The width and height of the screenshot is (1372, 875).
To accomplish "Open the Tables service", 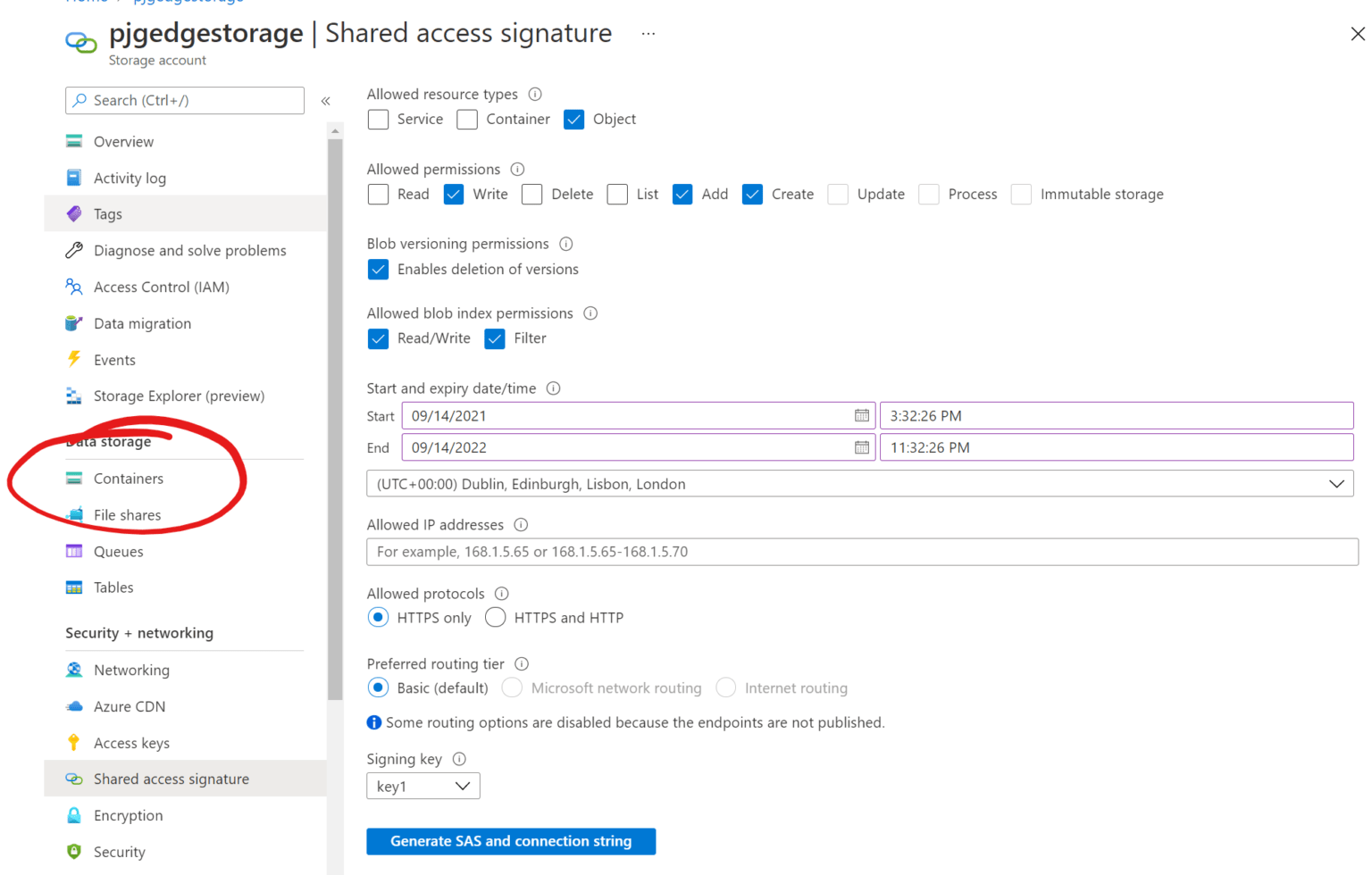I will tap(113, 587).
